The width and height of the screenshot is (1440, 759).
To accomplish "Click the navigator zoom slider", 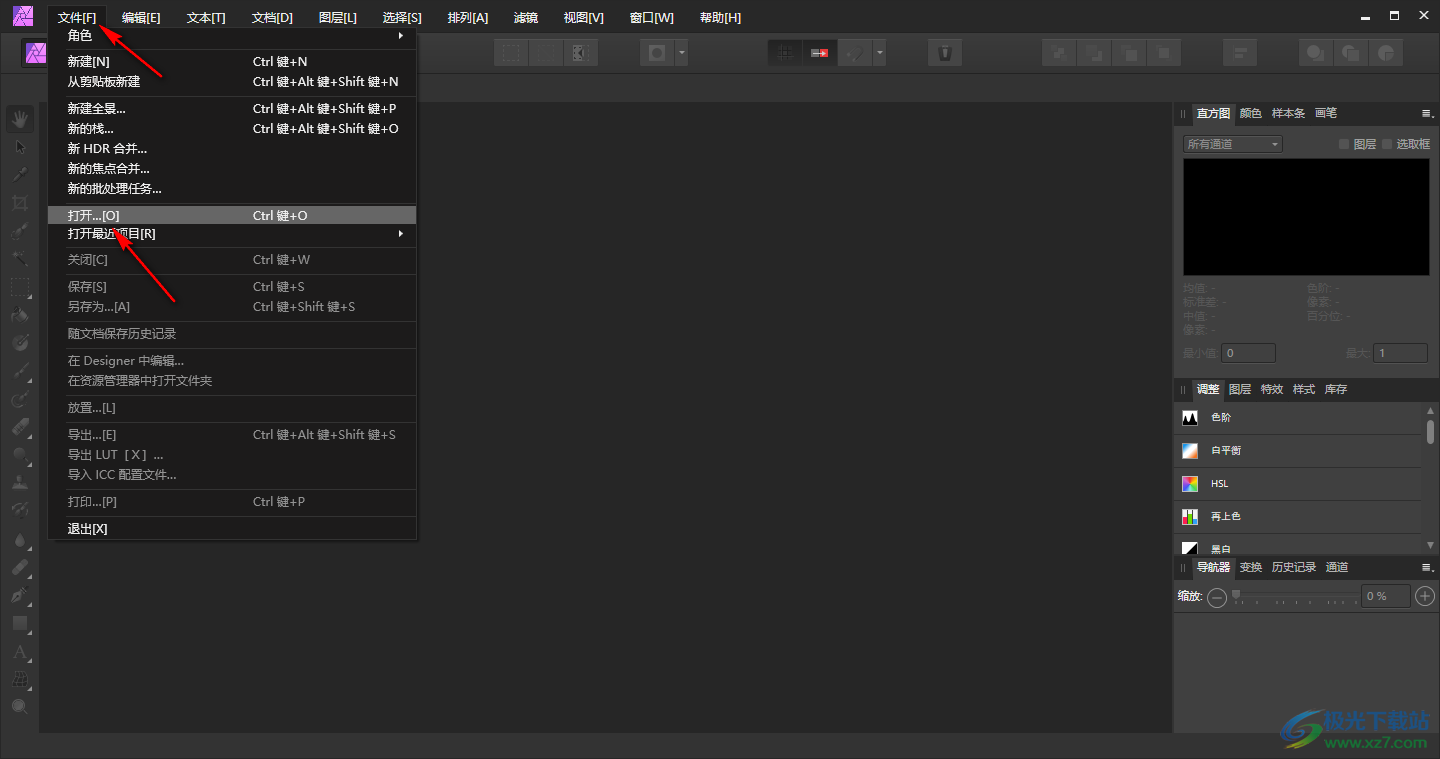I will click(x=1295, y=597).
